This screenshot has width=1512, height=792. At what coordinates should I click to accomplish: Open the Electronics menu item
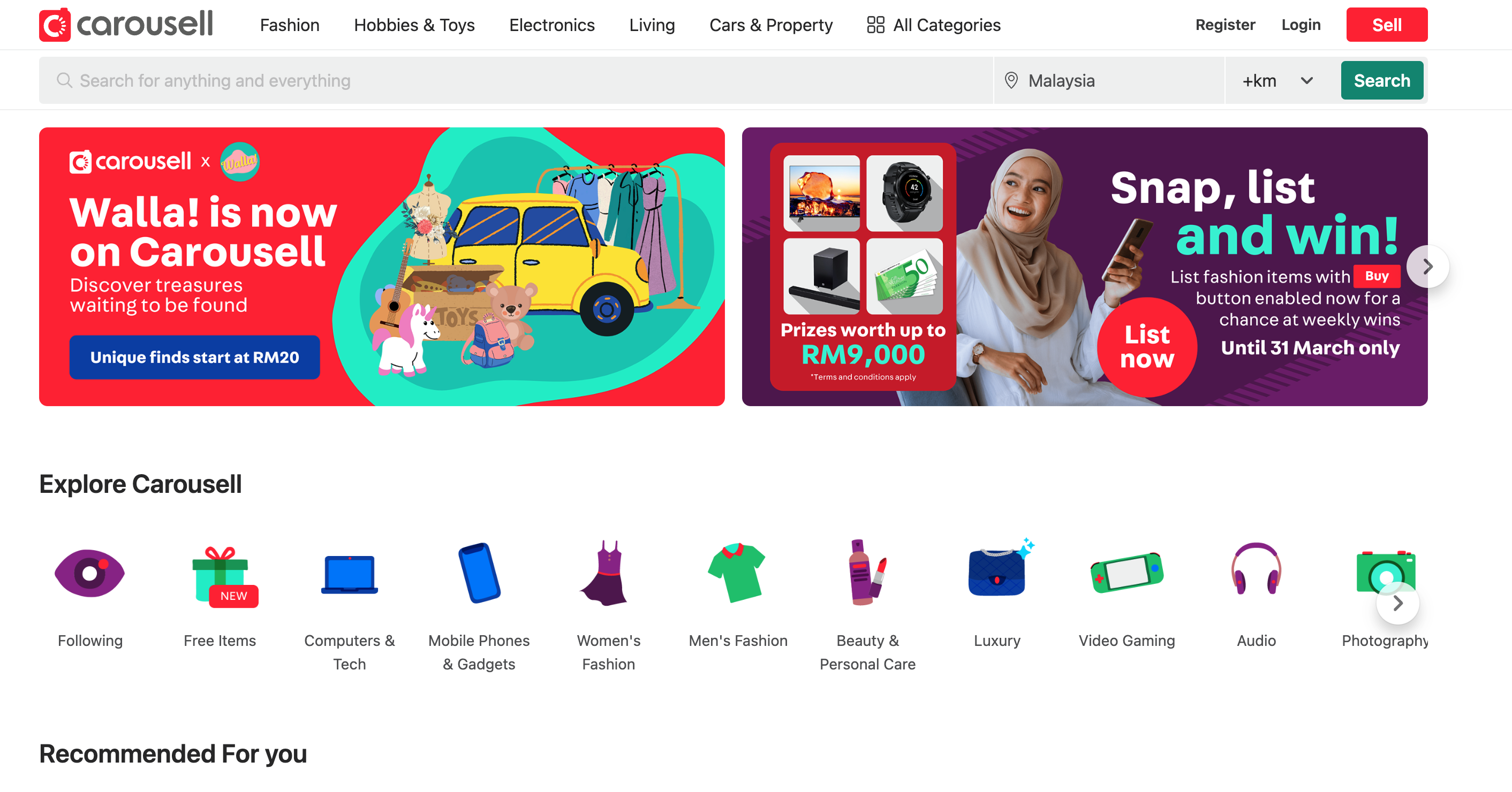point(551,25)
